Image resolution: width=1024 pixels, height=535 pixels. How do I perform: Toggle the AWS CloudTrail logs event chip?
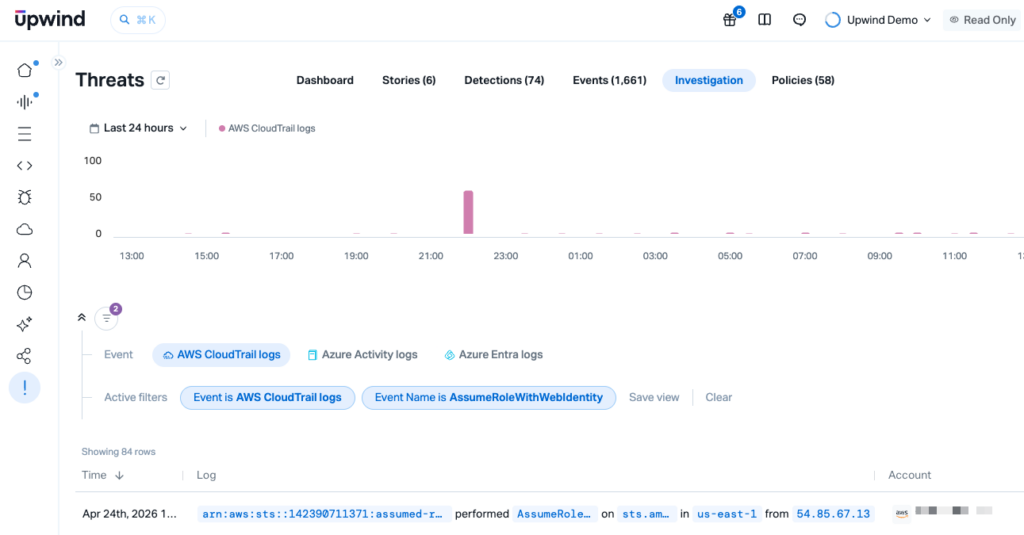221,355
